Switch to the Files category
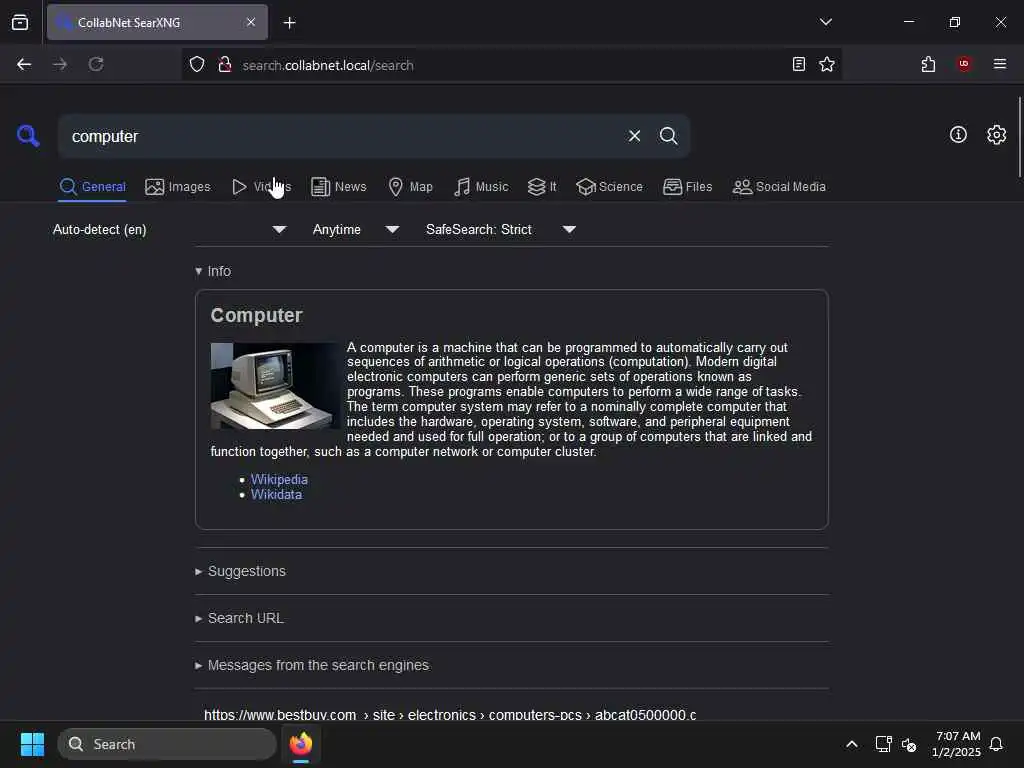 point(687,187)
